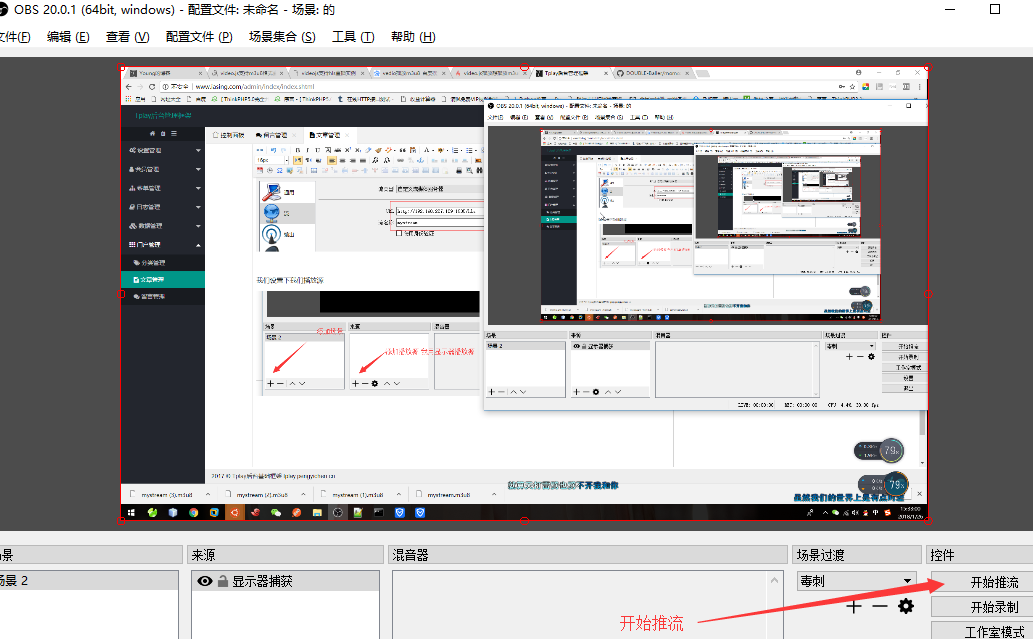Click the 来源 panel header
Screen dimensions: 1033x639
click(x=285, y=555)
